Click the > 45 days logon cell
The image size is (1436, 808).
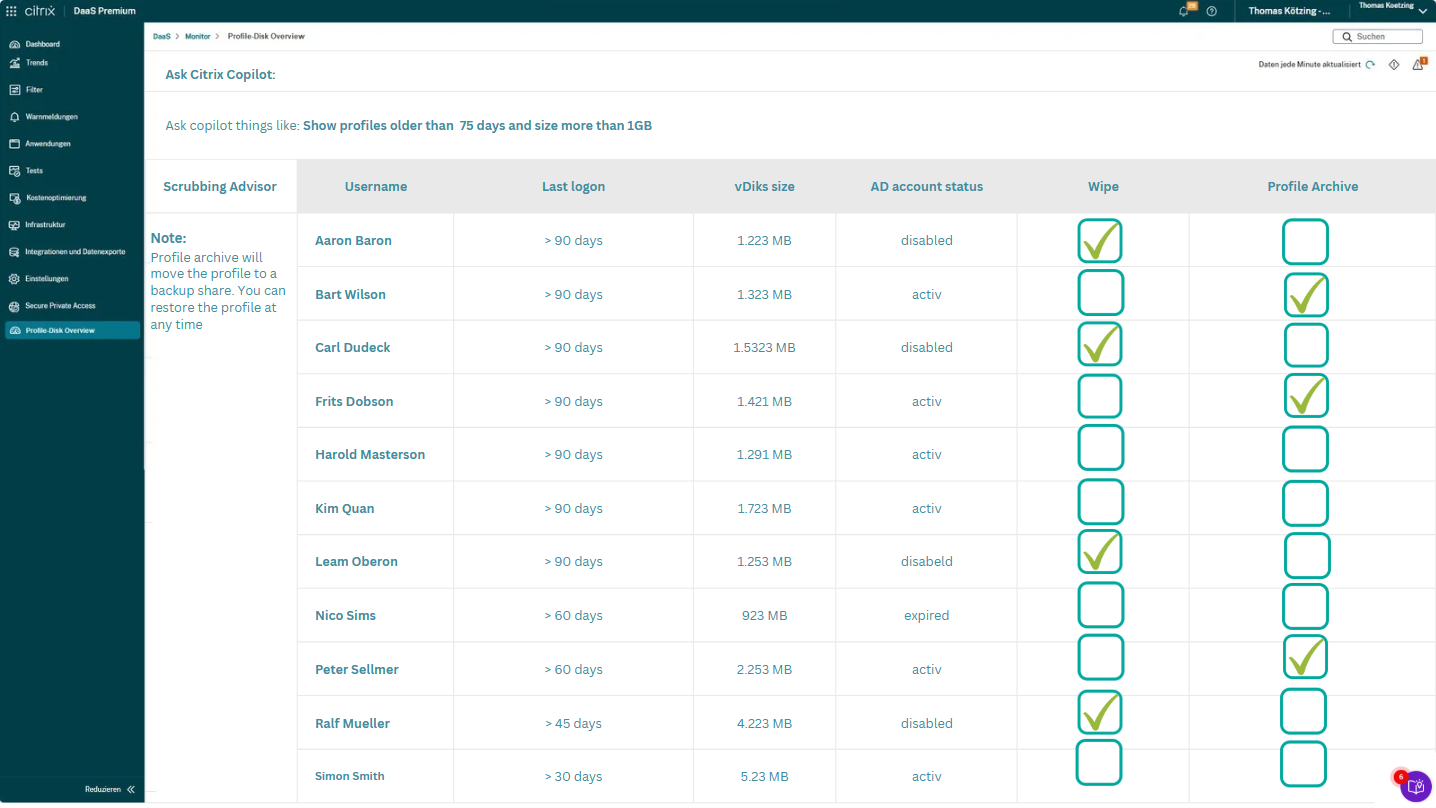[x=573, y=724]
